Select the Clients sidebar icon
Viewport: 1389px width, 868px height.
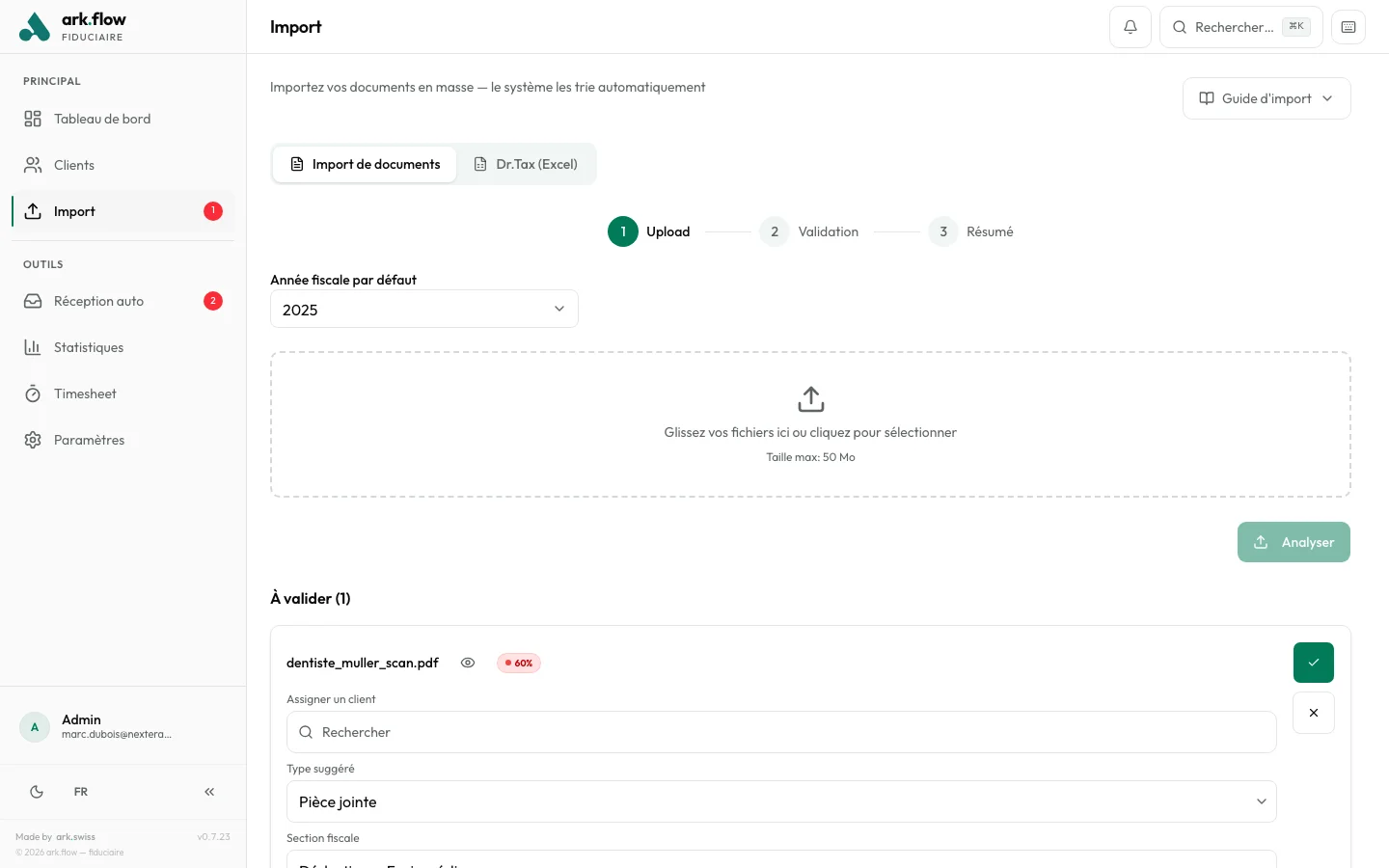point(33,165)
